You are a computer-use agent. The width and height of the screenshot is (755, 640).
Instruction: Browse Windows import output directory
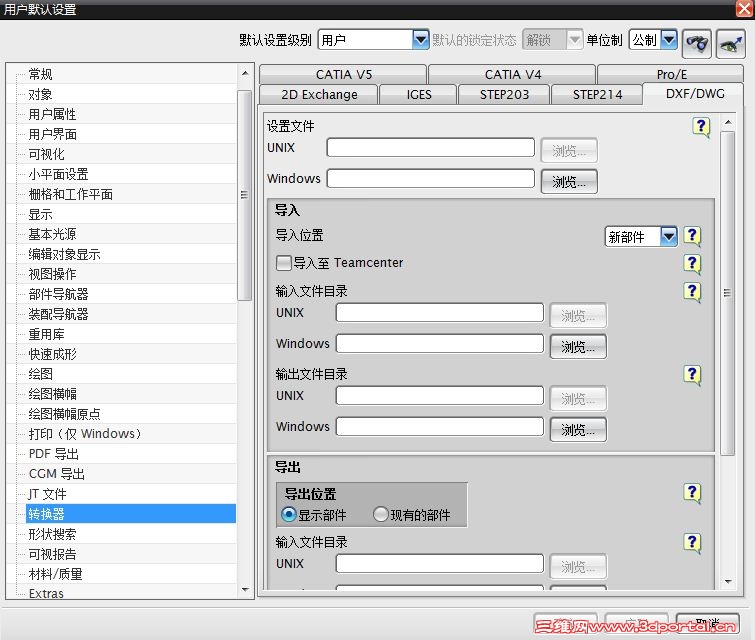click(578, 430)
